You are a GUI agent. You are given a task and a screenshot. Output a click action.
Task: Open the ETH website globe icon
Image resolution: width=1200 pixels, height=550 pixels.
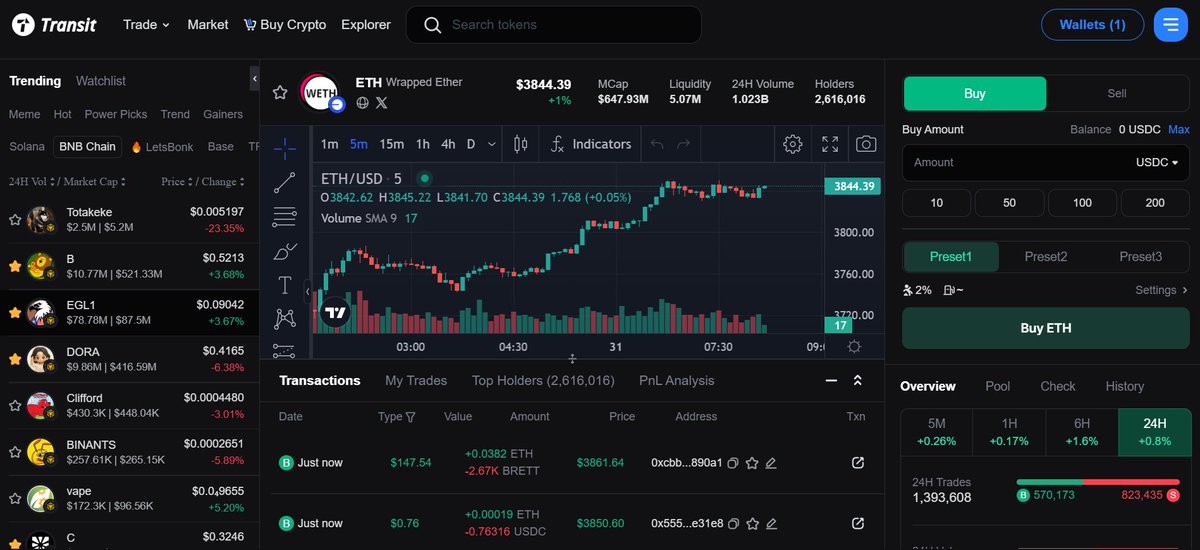[363, 102]
